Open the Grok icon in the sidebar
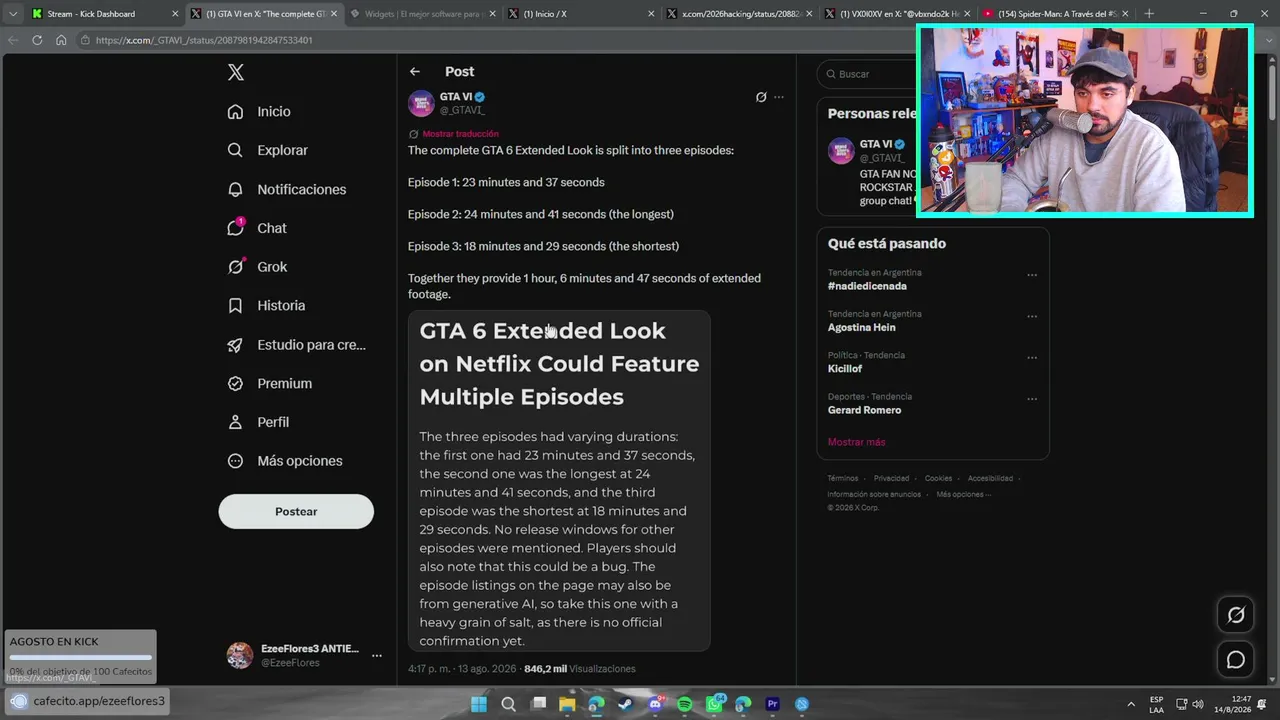Image resolution: width=1280 pixels, height=720 pixels. (235, 267)
